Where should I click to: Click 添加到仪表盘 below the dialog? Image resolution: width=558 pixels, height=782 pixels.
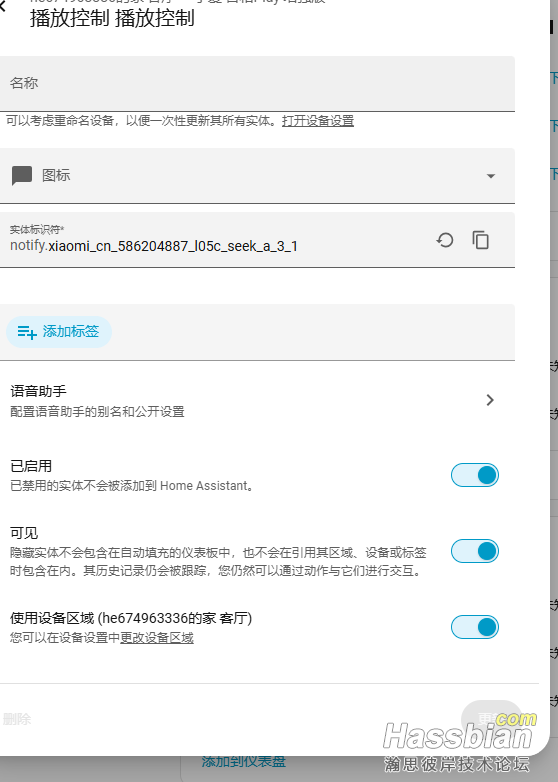244,762
